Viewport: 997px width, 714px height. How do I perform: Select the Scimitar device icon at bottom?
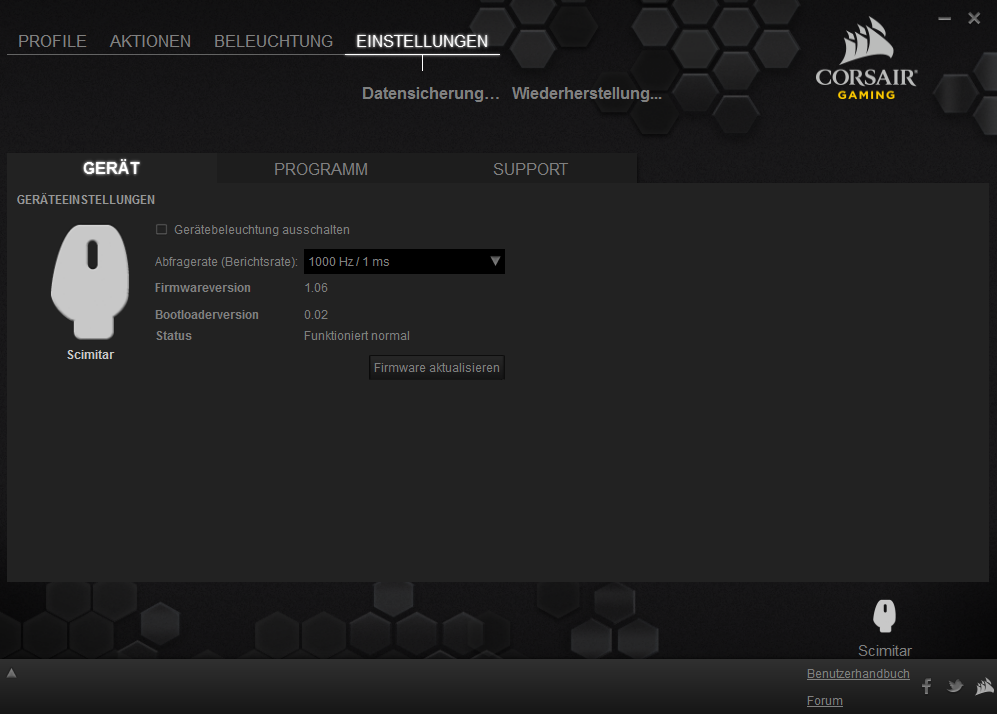tap(884, 615)
